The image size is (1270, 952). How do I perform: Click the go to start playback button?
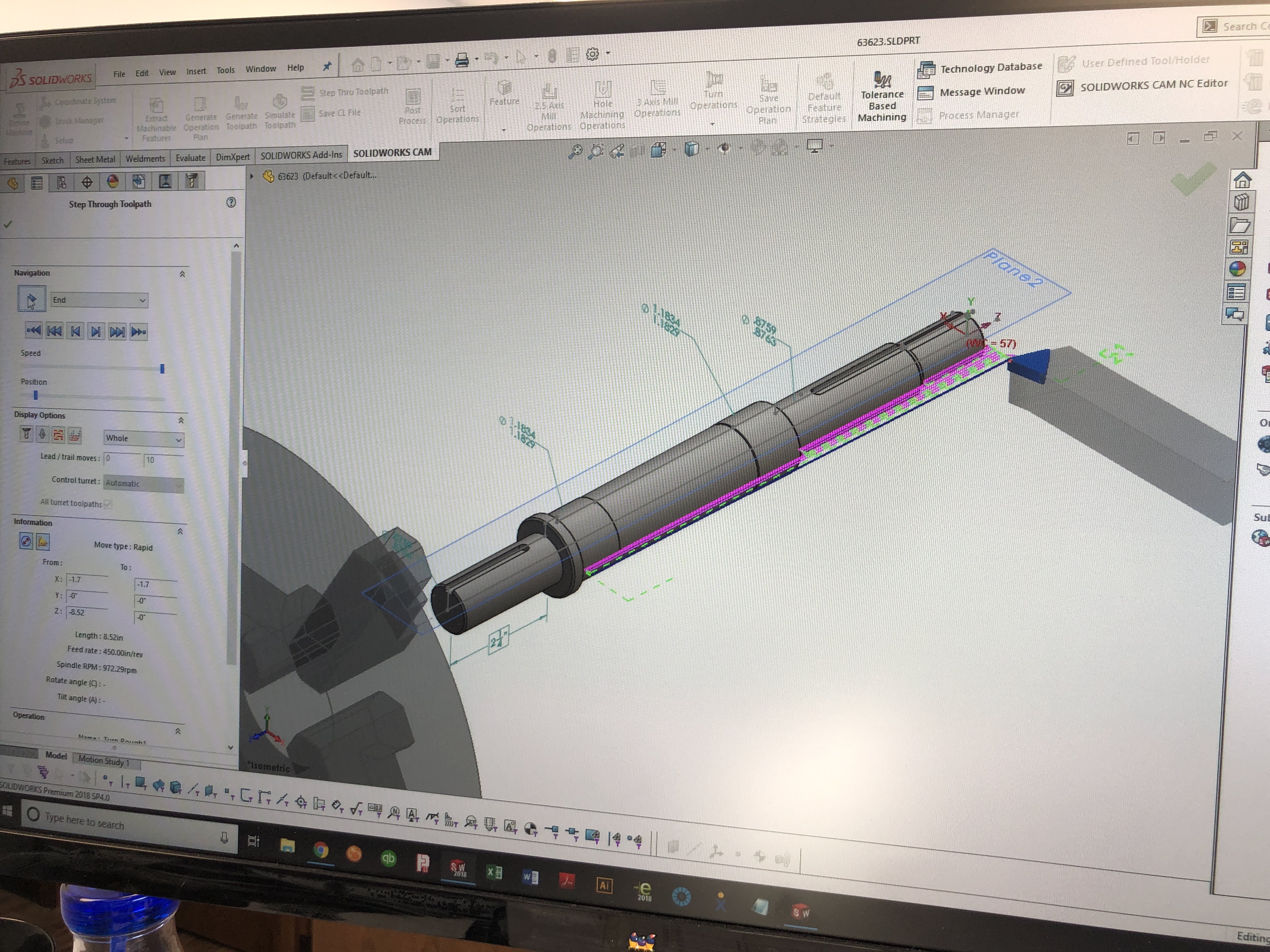34,330
